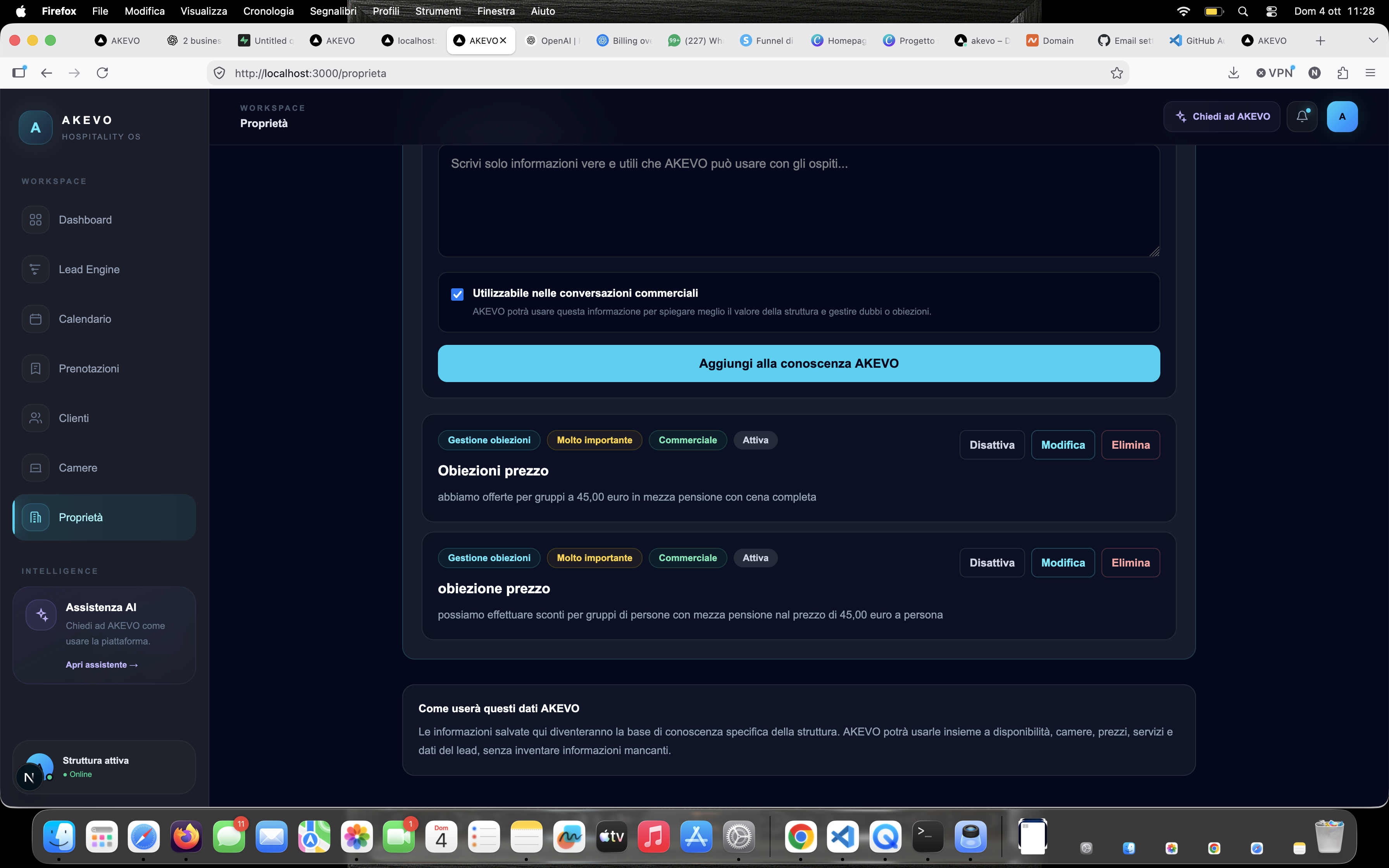Go to the Prenotazioni section icon
1389x868 pixels.
(x=36, y=369)
